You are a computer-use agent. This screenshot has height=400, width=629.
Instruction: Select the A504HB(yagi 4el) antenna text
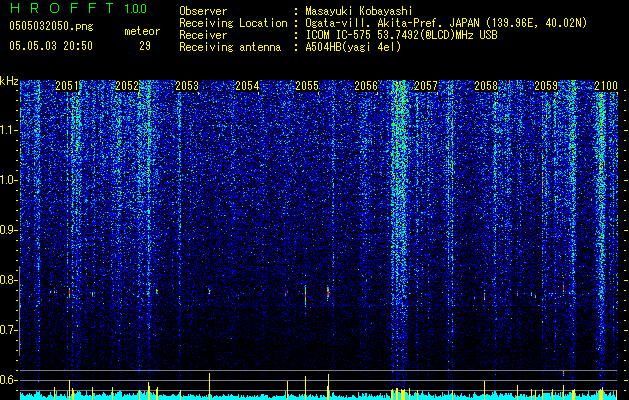[x=353, y=47]
